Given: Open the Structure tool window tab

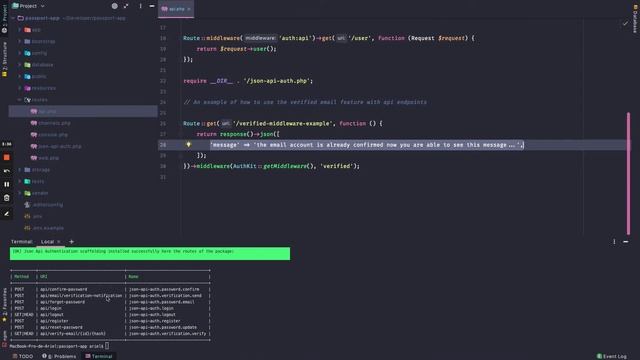Looking at the screenshot, I should pyautogui.click(x=4, y=59).
